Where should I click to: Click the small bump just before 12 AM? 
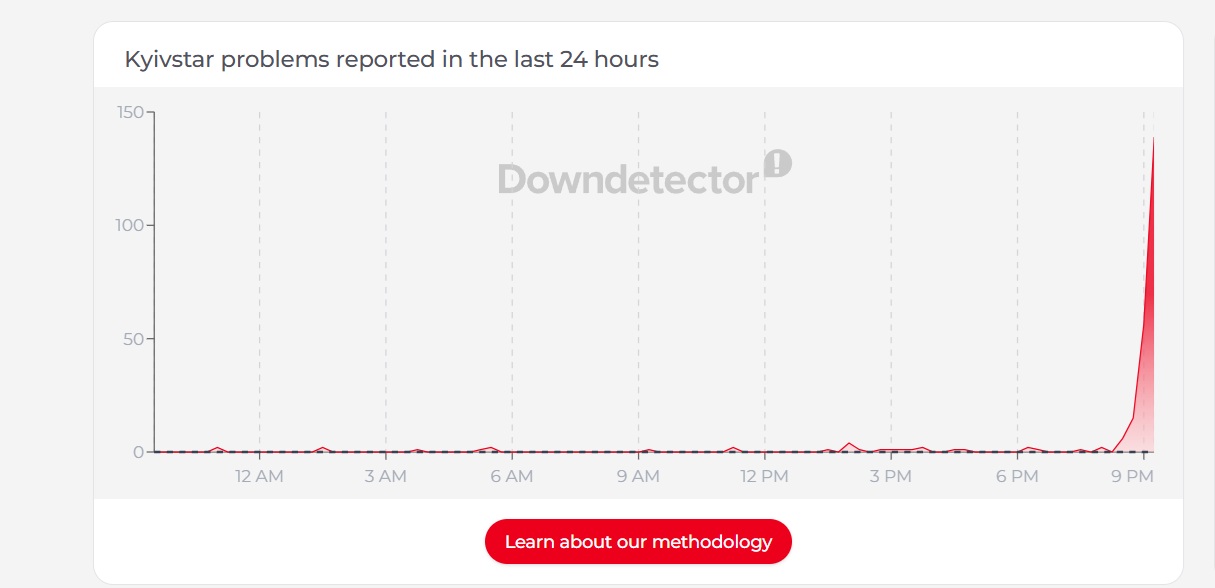coord(217,448)
